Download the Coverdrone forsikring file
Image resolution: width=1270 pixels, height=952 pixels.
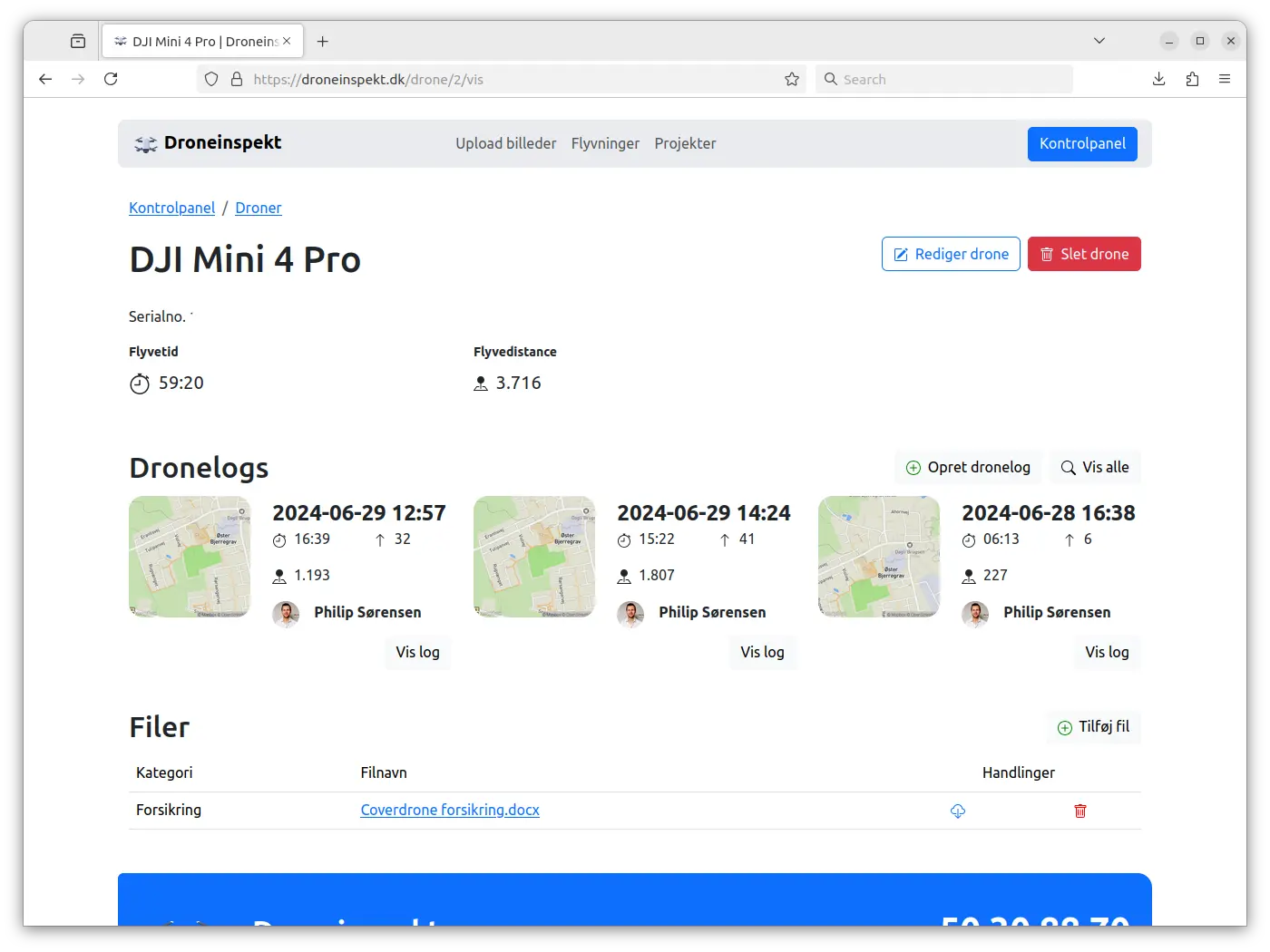coord(958,811)
